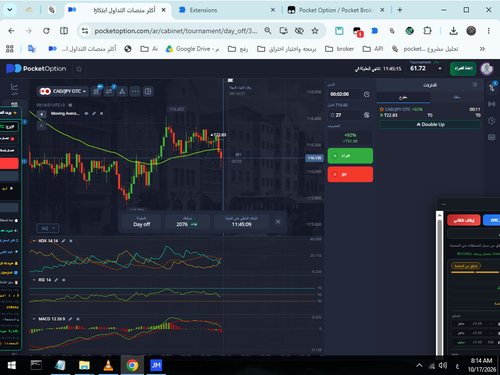Open Windows Start menu
The image size is (500, 375).
pyautogui.click(x=12, y=366)
